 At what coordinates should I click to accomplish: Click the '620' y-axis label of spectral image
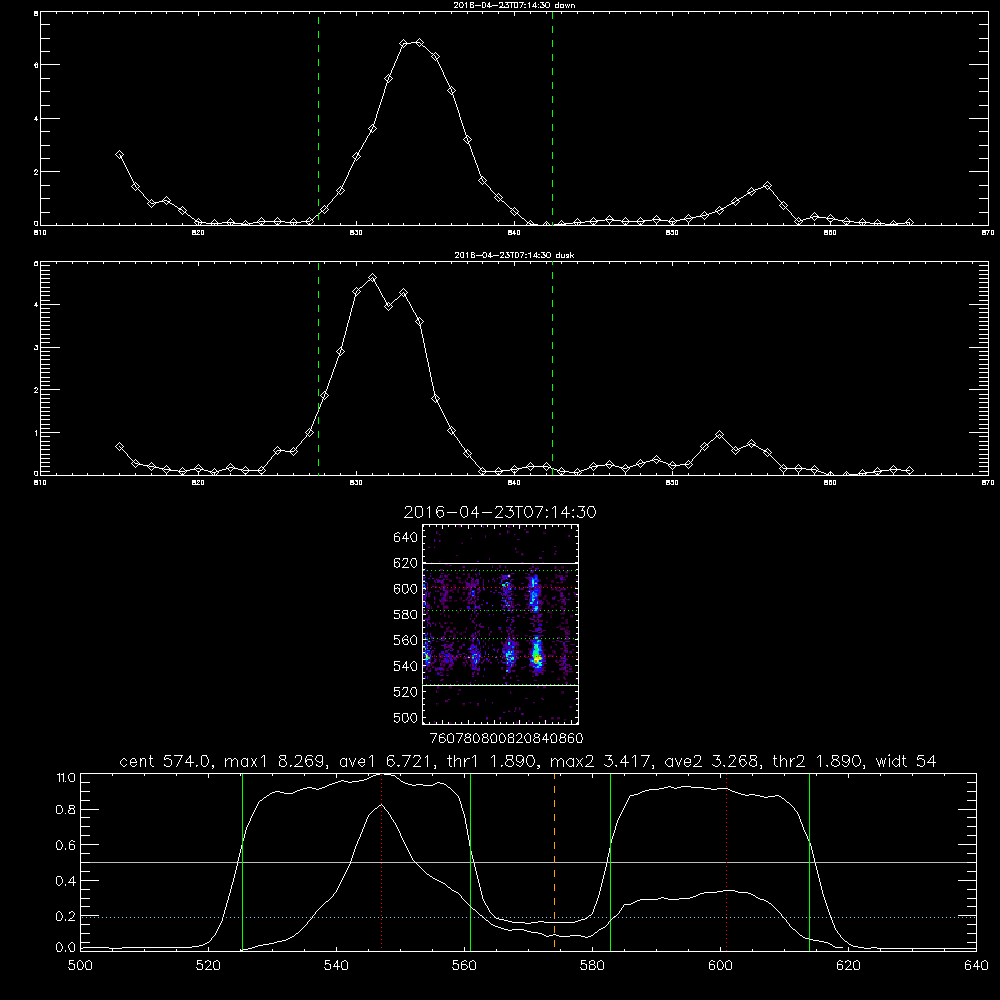405,563
